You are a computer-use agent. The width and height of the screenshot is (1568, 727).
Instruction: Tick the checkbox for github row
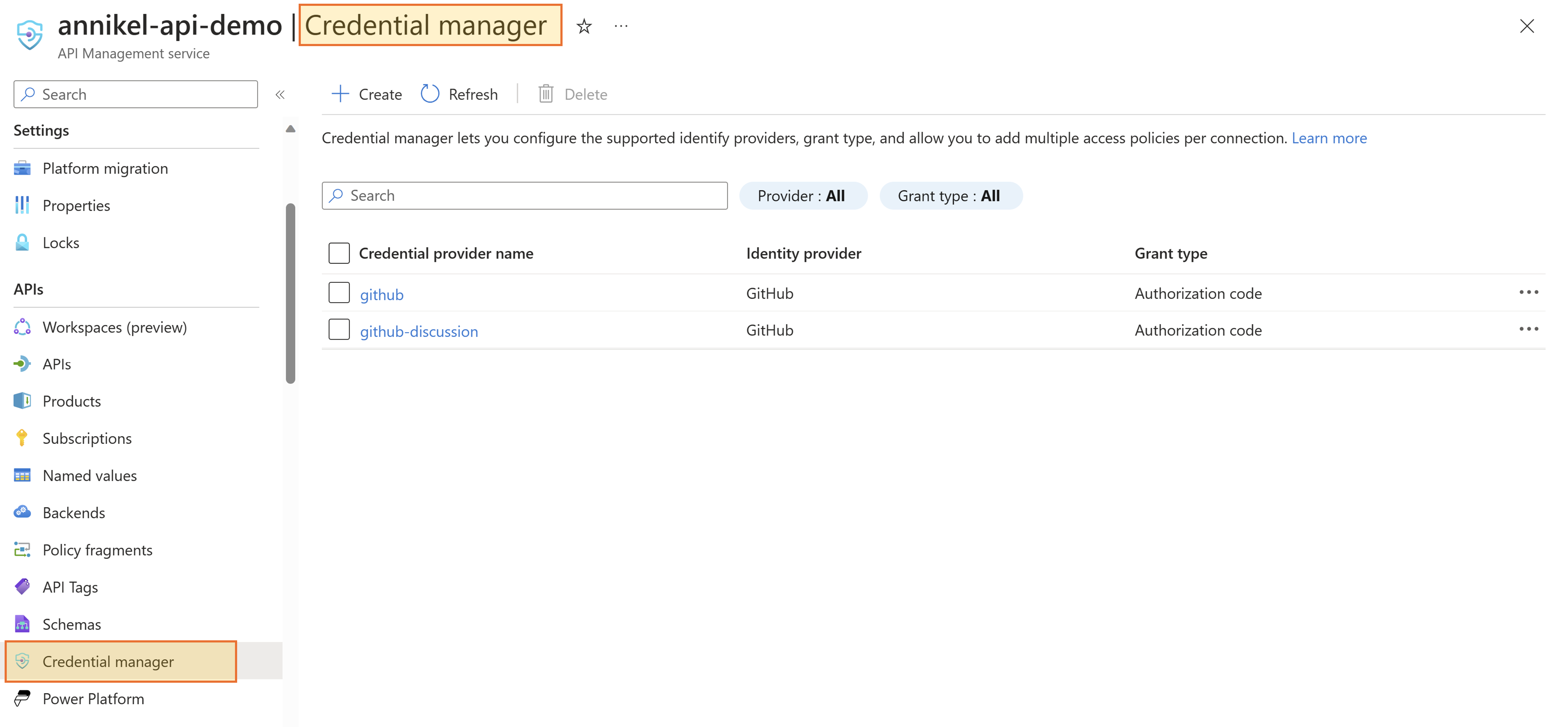coord(339,293)
